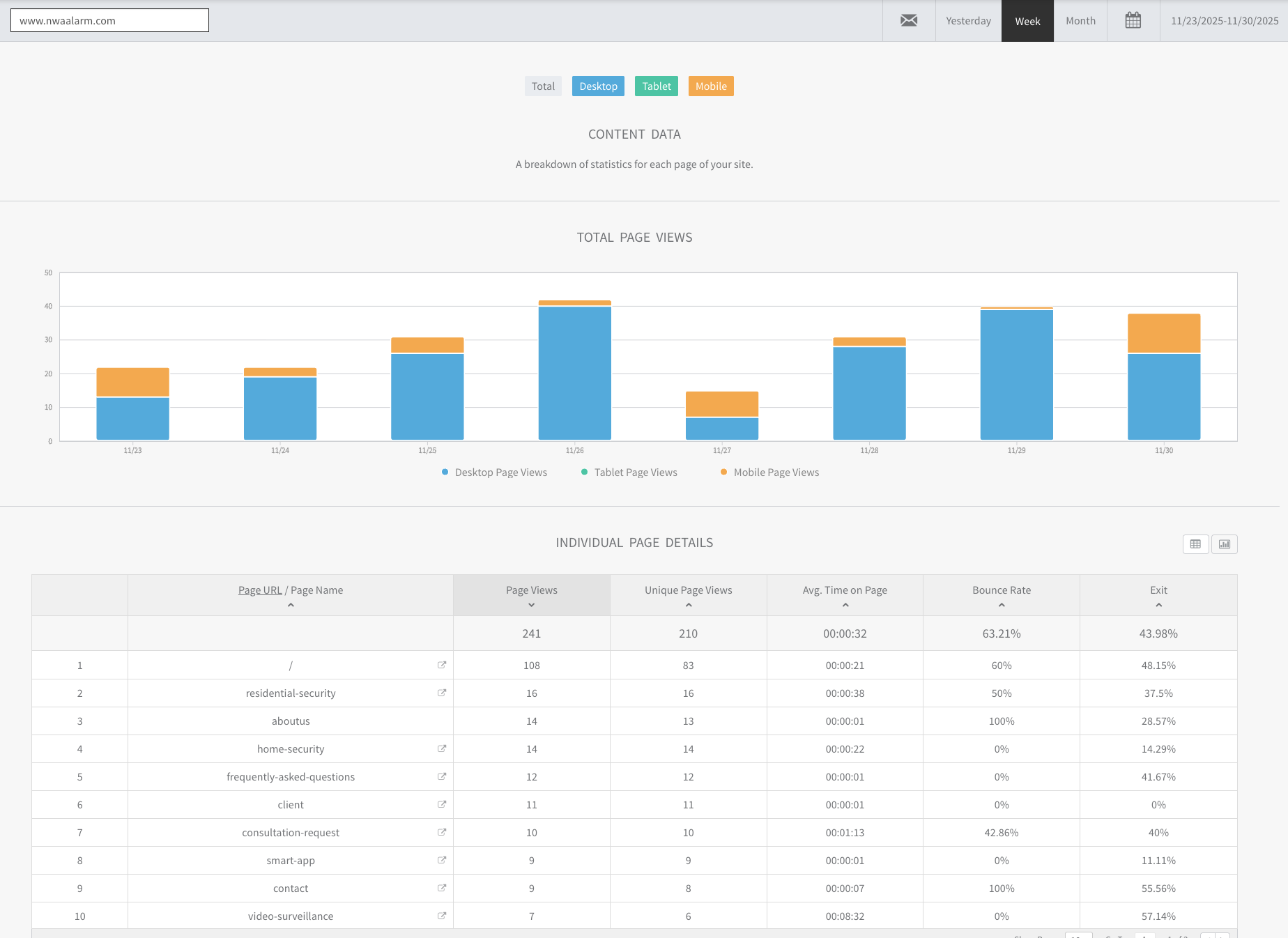Select the Total filter button
This screenshot has width=1288, height=938.
[x=543, y=86]
